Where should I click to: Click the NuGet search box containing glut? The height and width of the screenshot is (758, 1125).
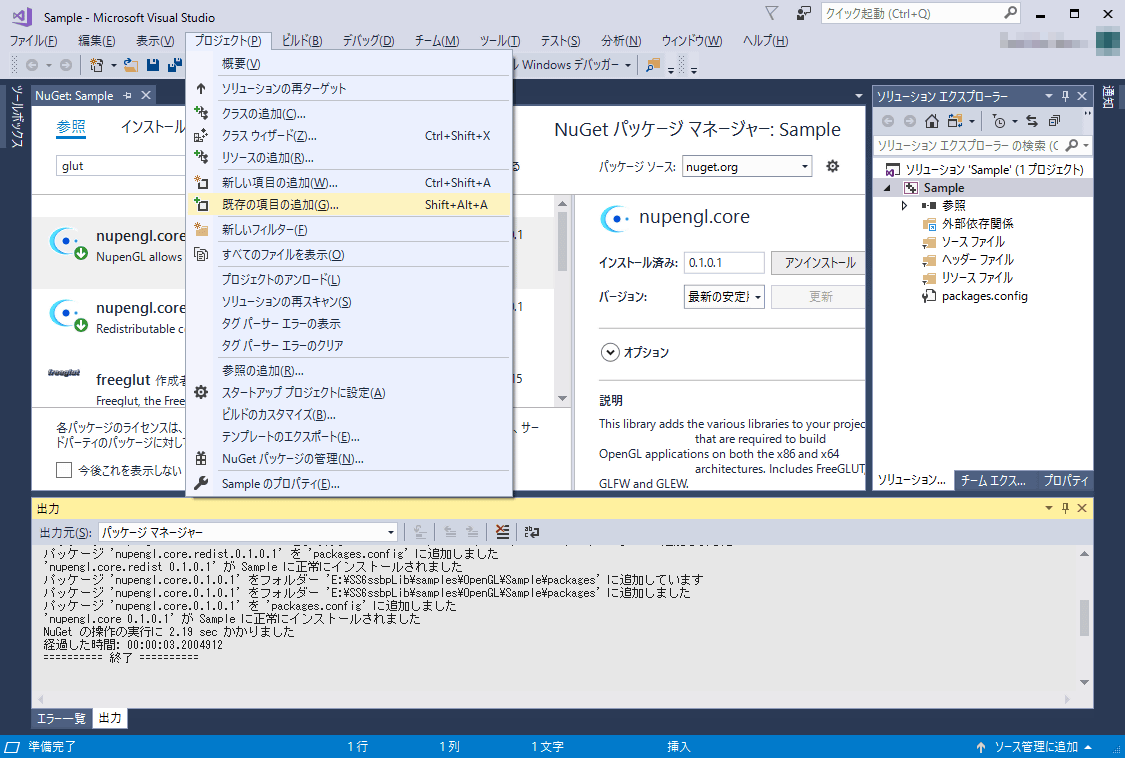coord(121,166)
